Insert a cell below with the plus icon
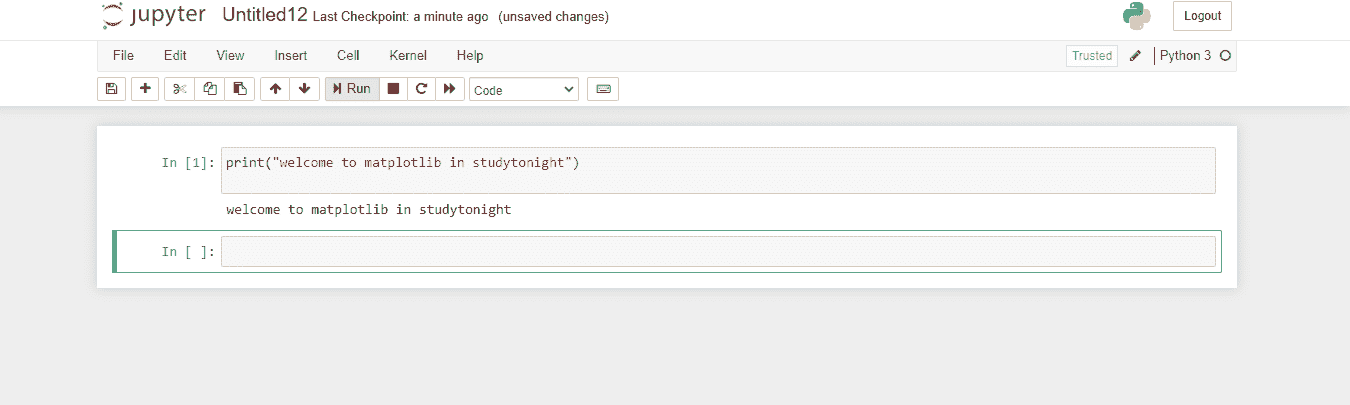Viewport: 1350px width, 405px height. (146, 89)
